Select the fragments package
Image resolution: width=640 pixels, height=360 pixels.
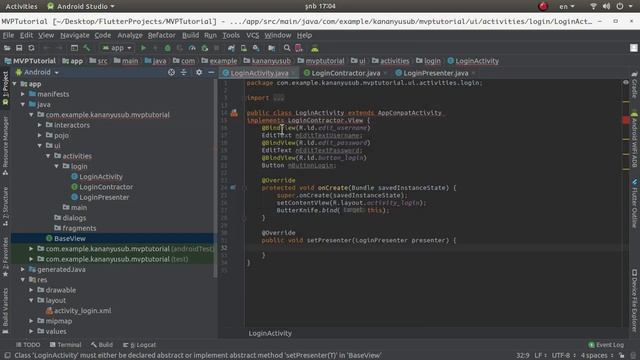(x=79, y=228)
